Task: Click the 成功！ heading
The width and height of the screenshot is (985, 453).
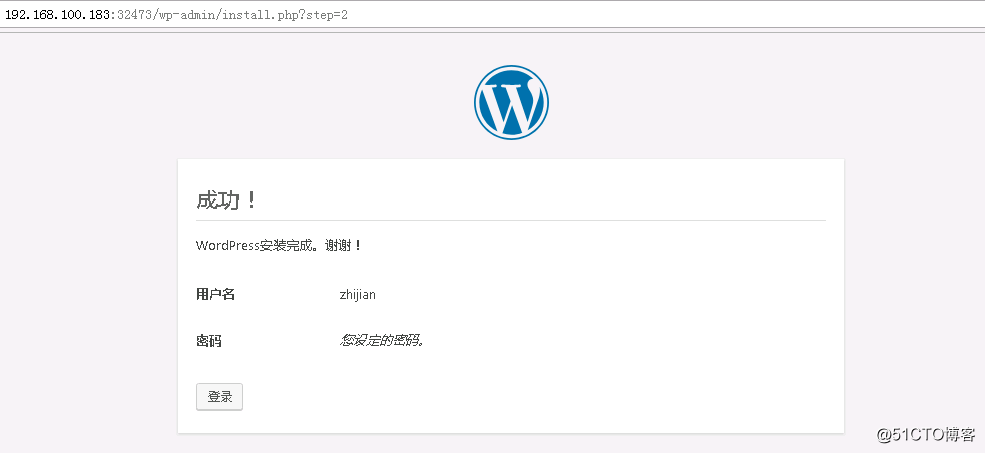Action: tap(226, 200)
